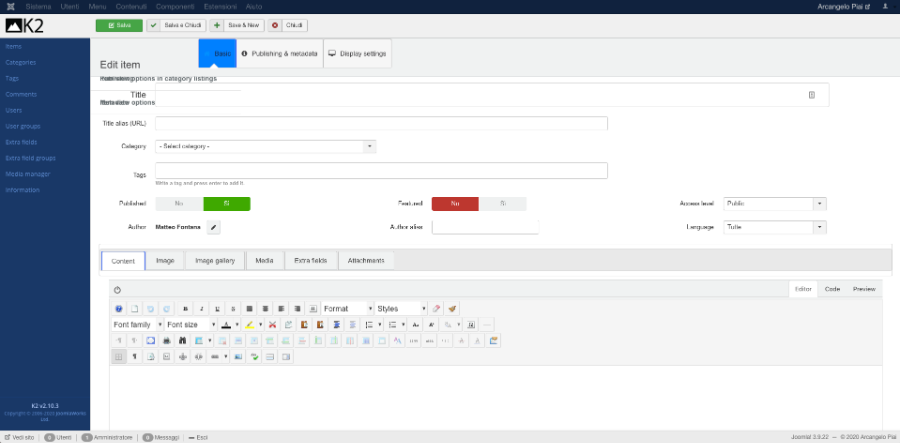Viewport: 900px width, 443px height.
Task: Open the Access level dropdown
Action: tap(775, 204)
